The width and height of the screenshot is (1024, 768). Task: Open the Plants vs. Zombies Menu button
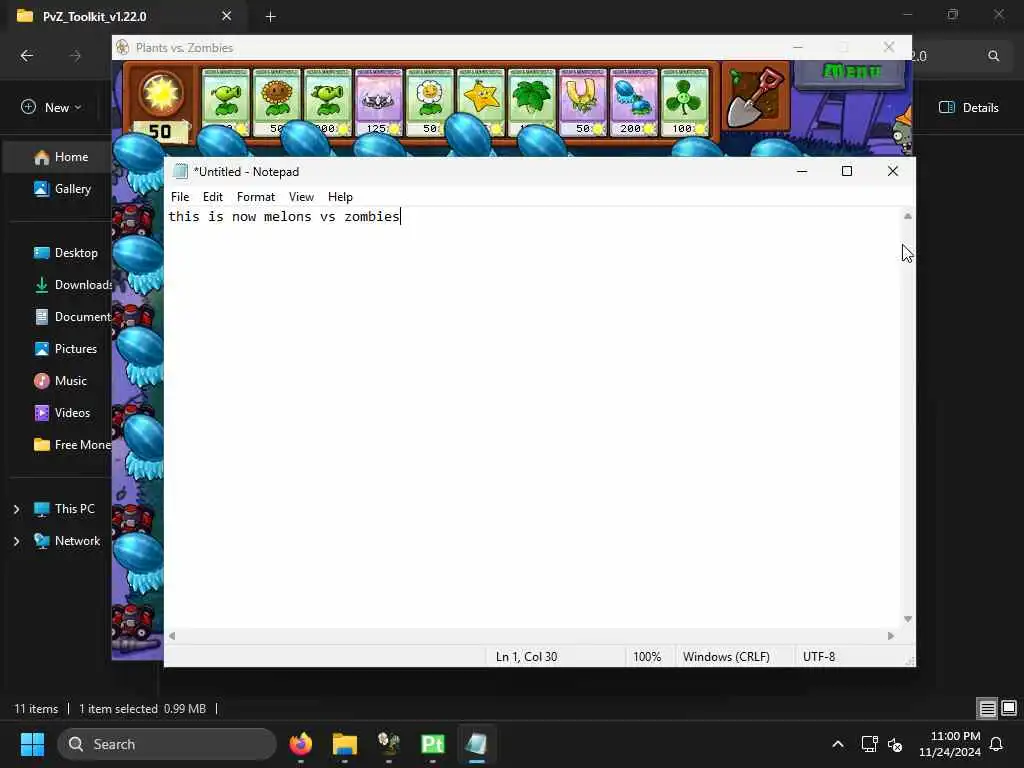(x=851, y=72)
